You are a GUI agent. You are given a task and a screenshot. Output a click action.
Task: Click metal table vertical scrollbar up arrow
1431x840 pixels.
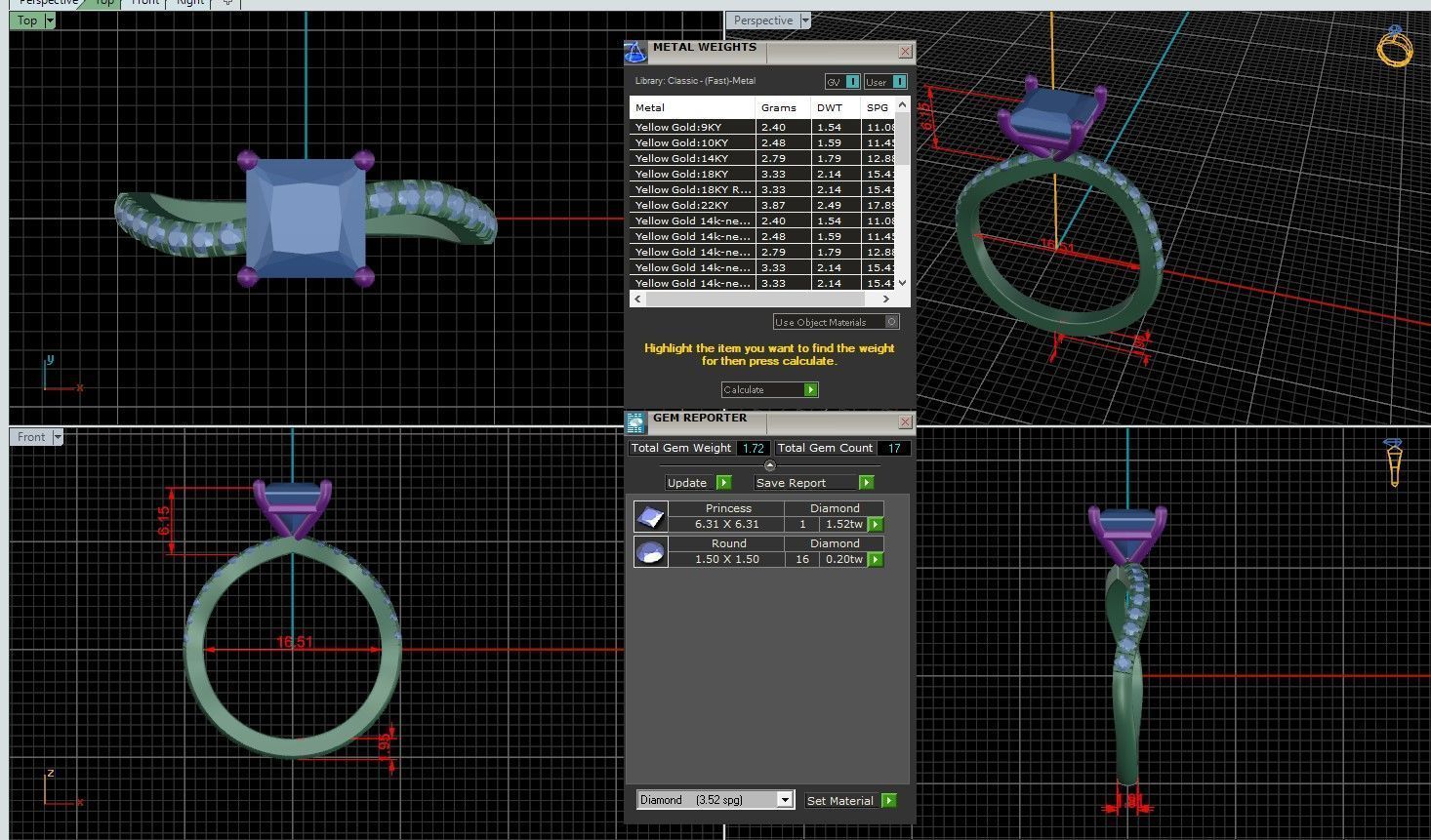pyautogui.click(x=902, y=104)
